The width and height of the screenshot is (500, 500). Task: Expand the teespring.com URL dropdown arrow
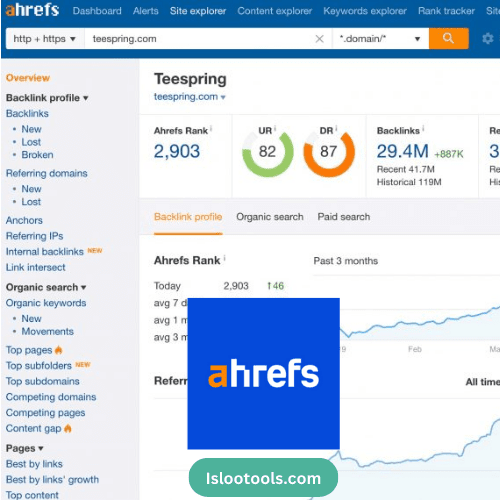pos(223,97)
